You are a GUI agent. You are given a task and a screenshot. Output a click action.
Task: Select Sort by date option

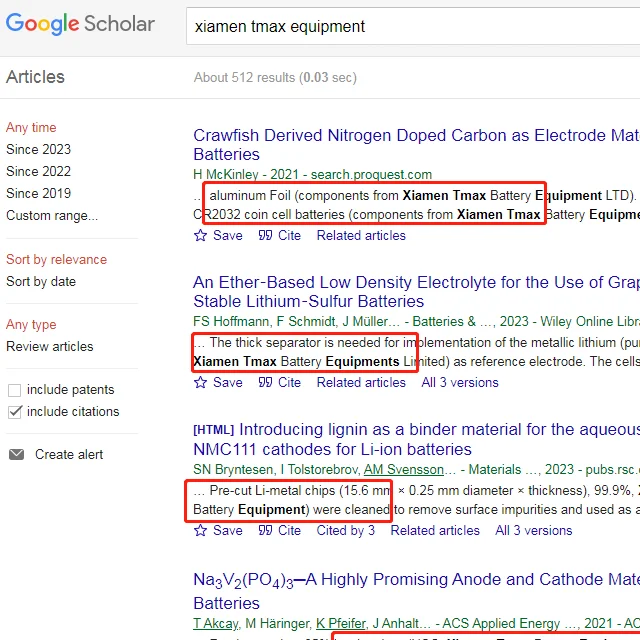point(41,282)
